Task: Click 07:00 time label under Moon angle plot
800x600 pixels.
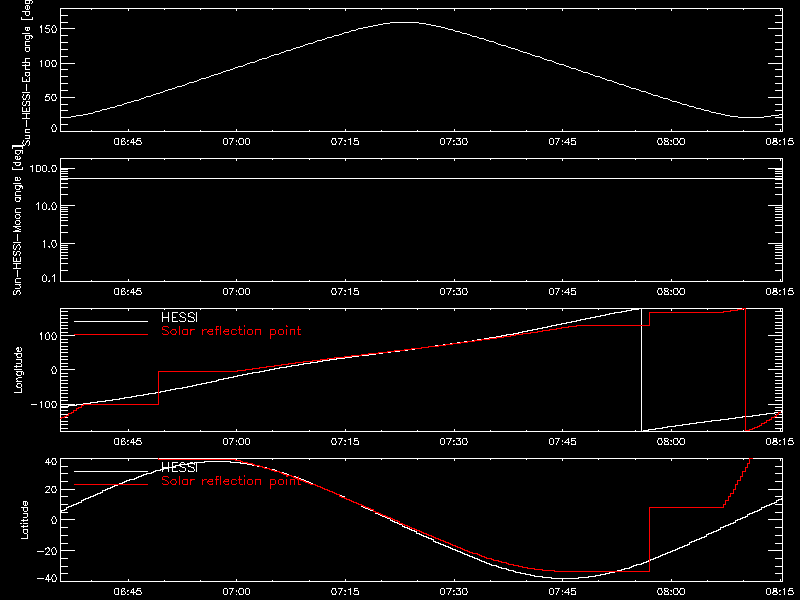Action: click(236, 291)
